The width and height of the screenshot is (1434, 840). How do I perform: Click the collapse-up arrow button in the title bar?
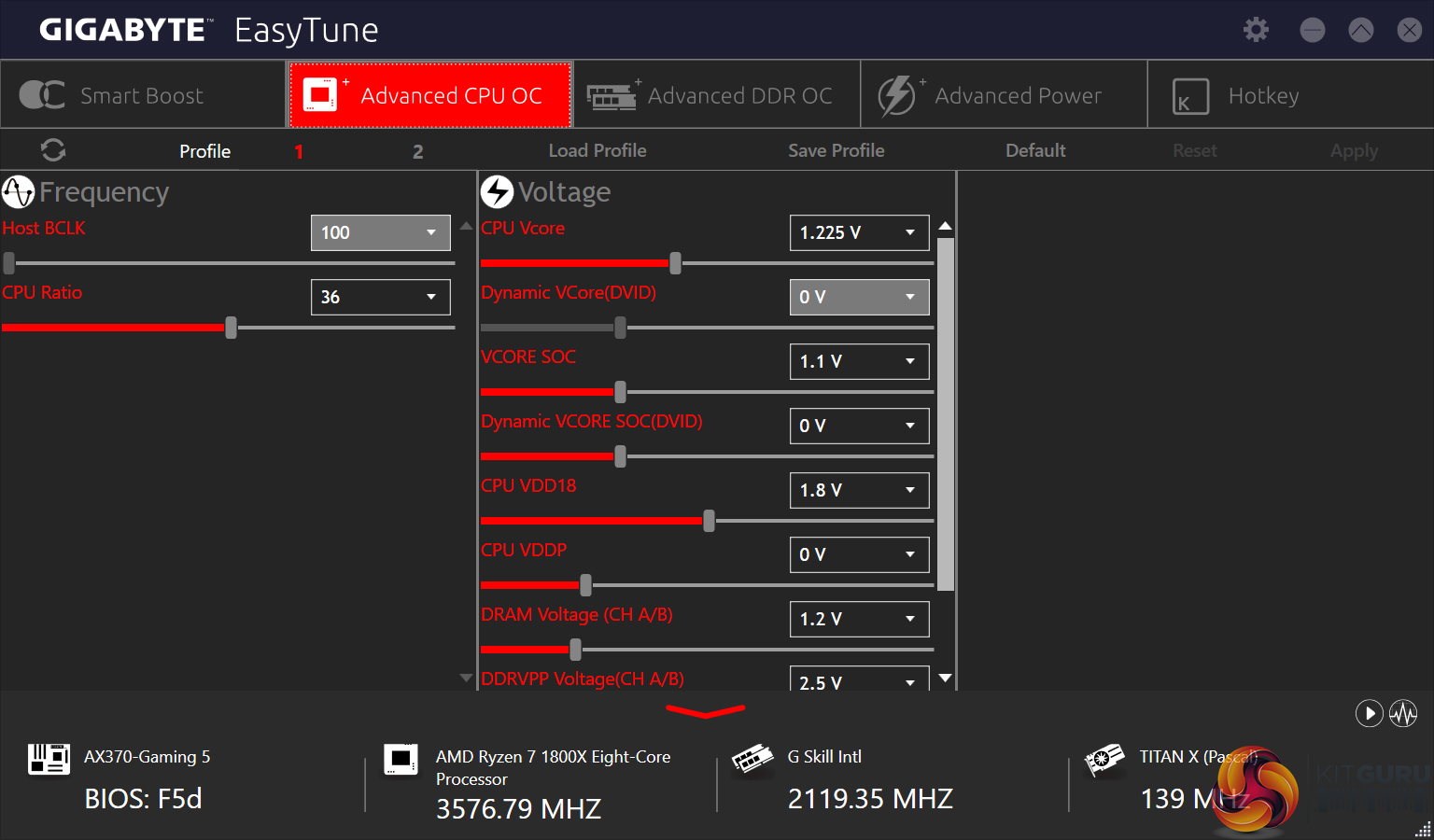pyautogui.click(x=1361, y=30)
